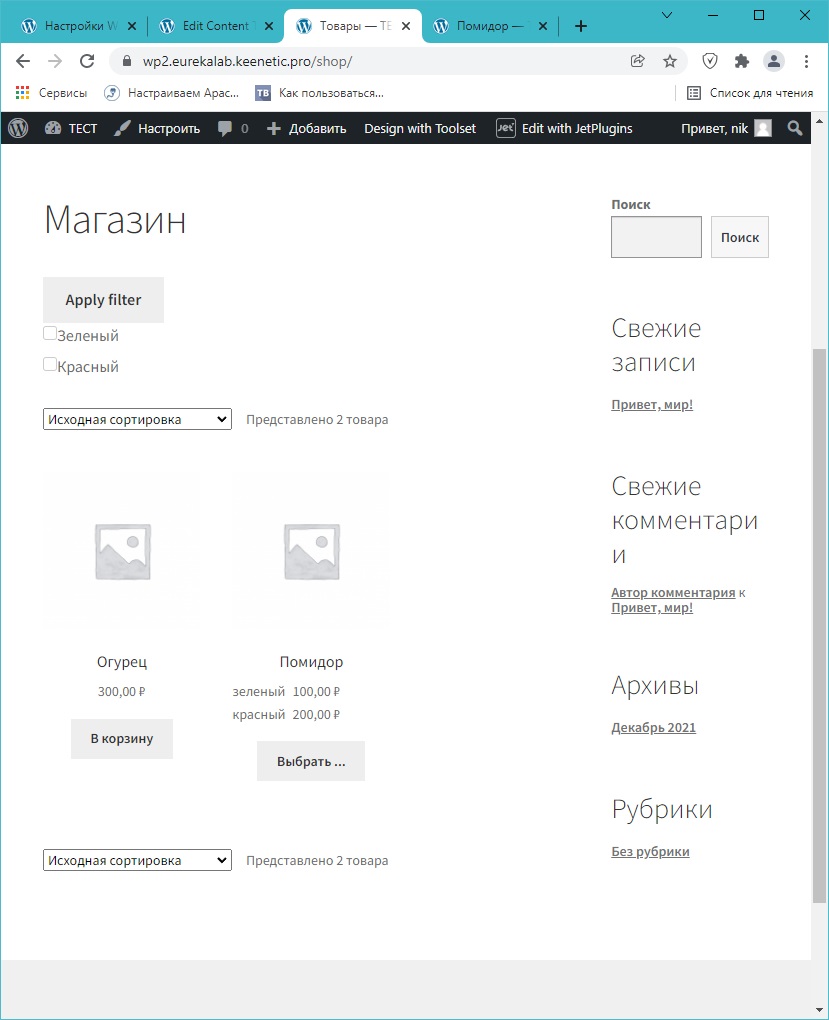The width and height of the screenshot is (829, 1020).
Task: Reload the page with the refresh icon
Action: click(87, 61)
